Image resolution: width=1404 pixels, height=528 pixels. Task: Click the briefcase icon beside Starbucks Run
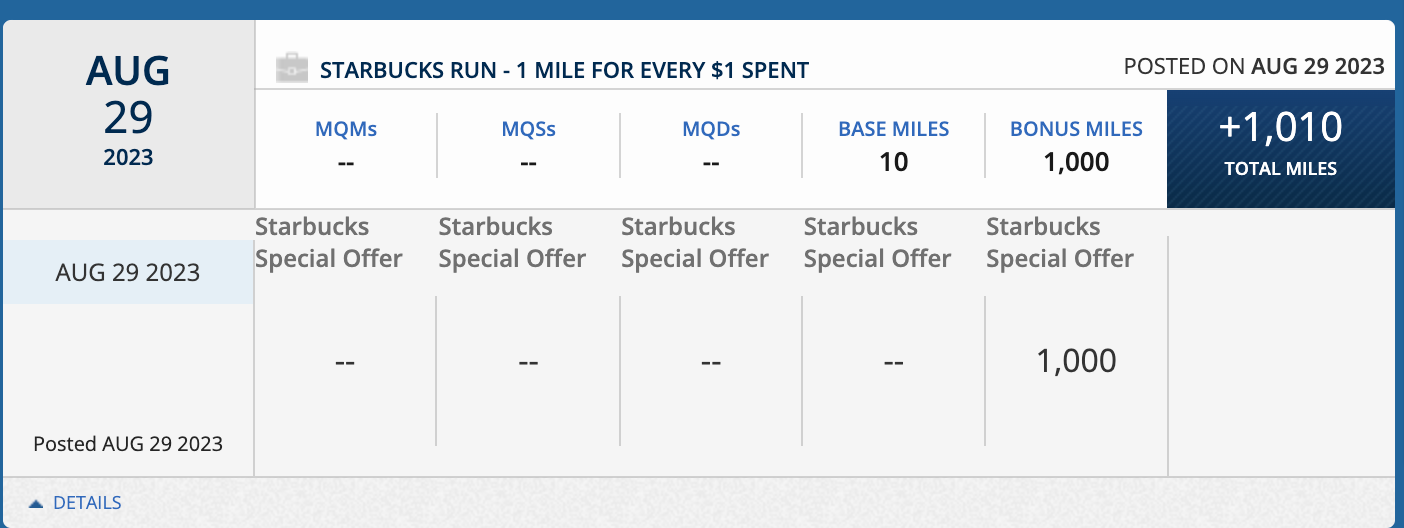tap(292, 69)
